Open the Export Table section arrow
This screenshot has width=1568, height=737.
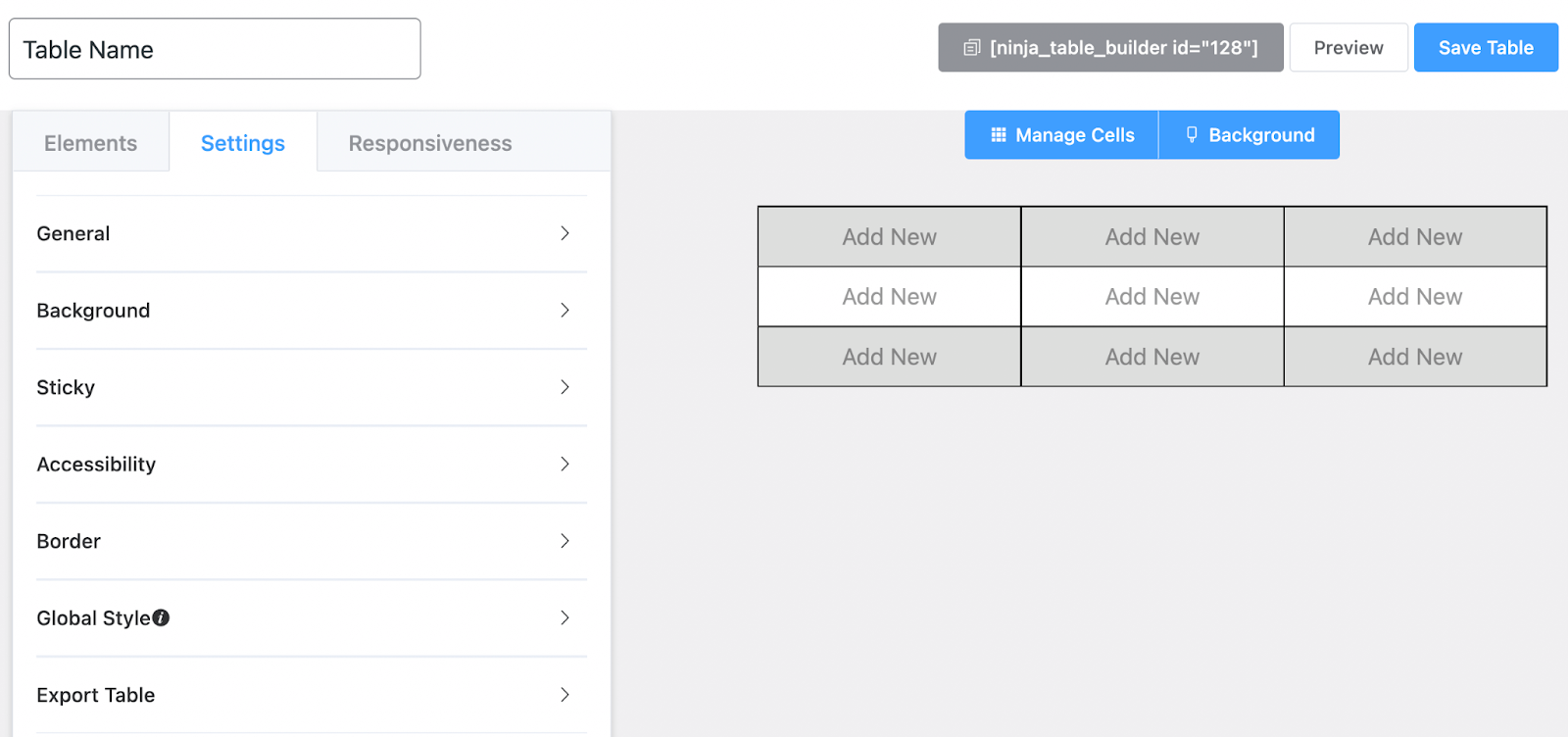coord(564,695)
